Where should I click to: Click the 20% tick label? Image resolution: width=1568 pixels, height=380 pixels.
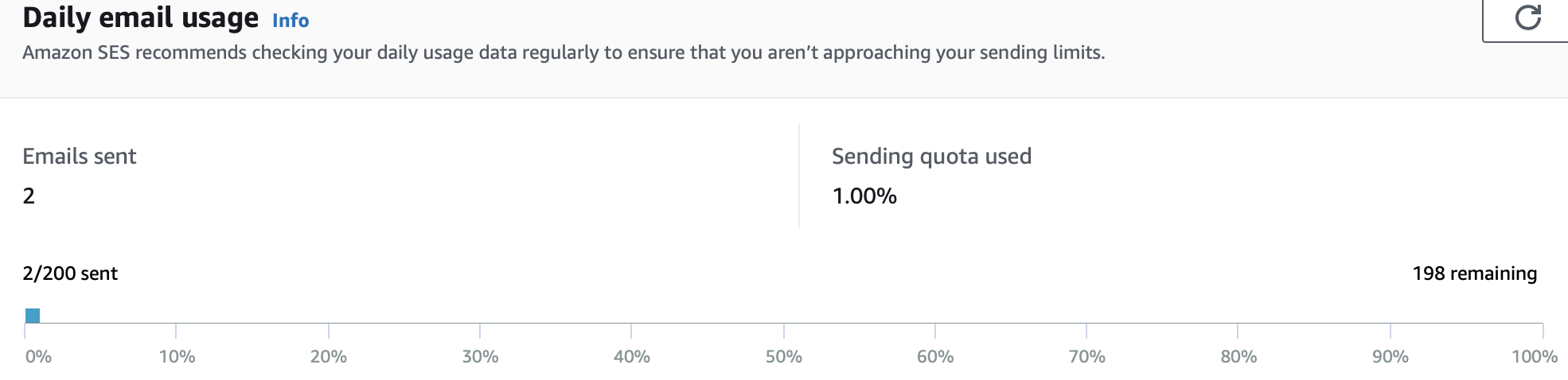(329, 357)
